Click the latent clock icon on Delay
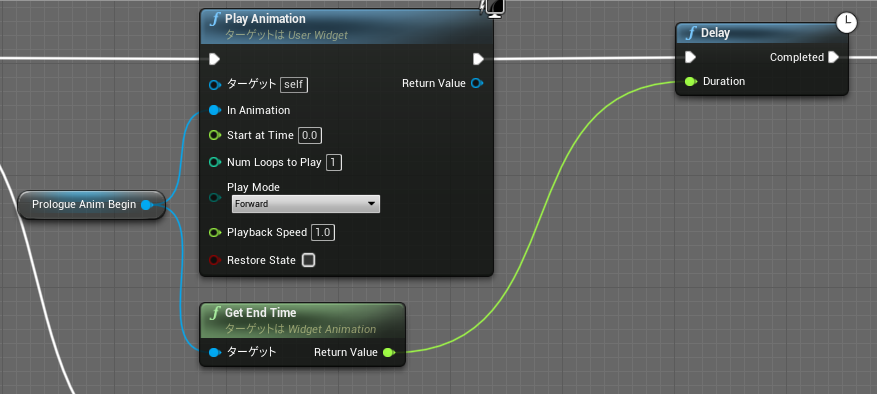 [847, 23]
